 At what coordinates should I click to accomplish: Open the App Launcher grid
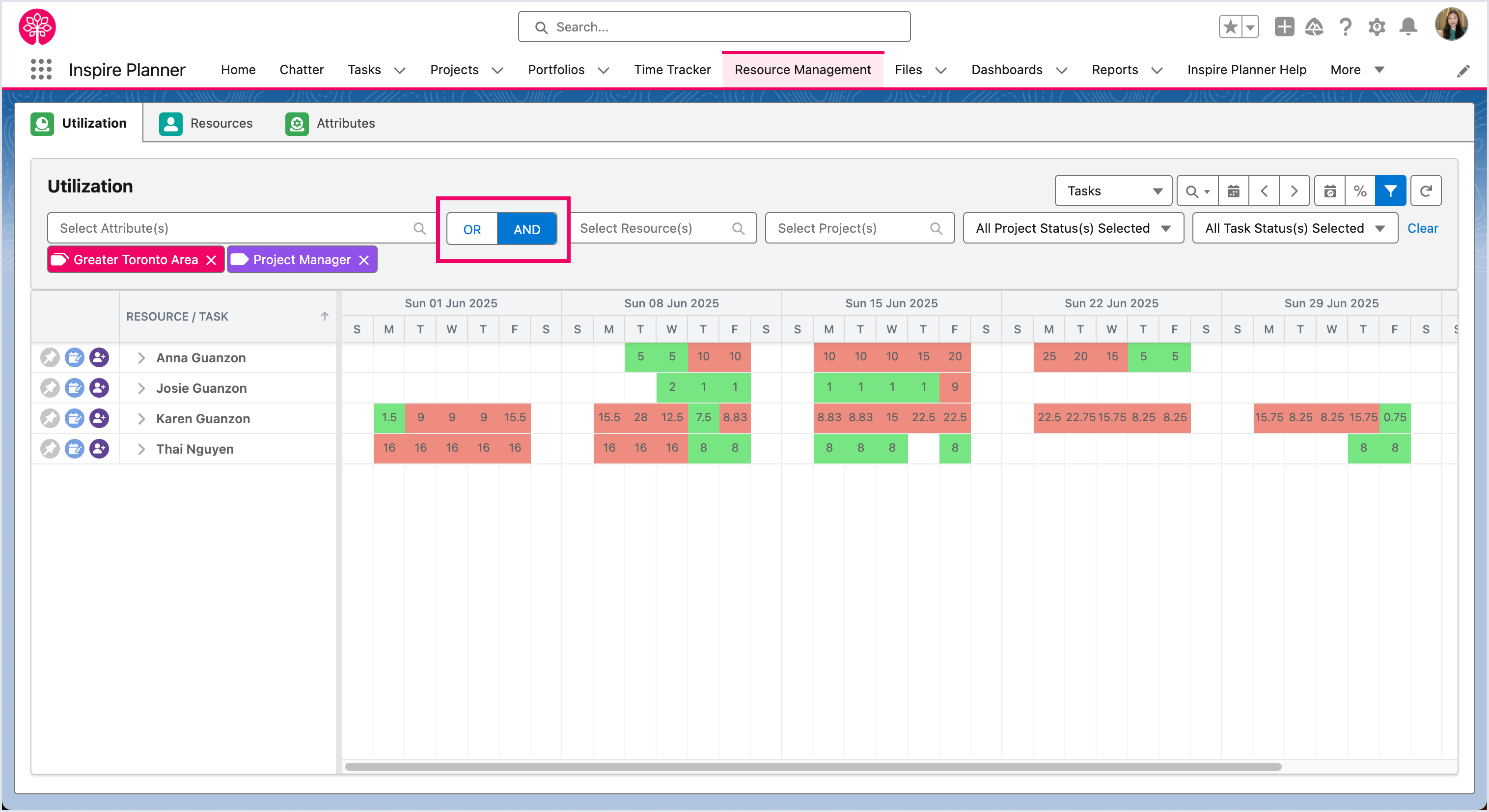[x=41, y=69]
